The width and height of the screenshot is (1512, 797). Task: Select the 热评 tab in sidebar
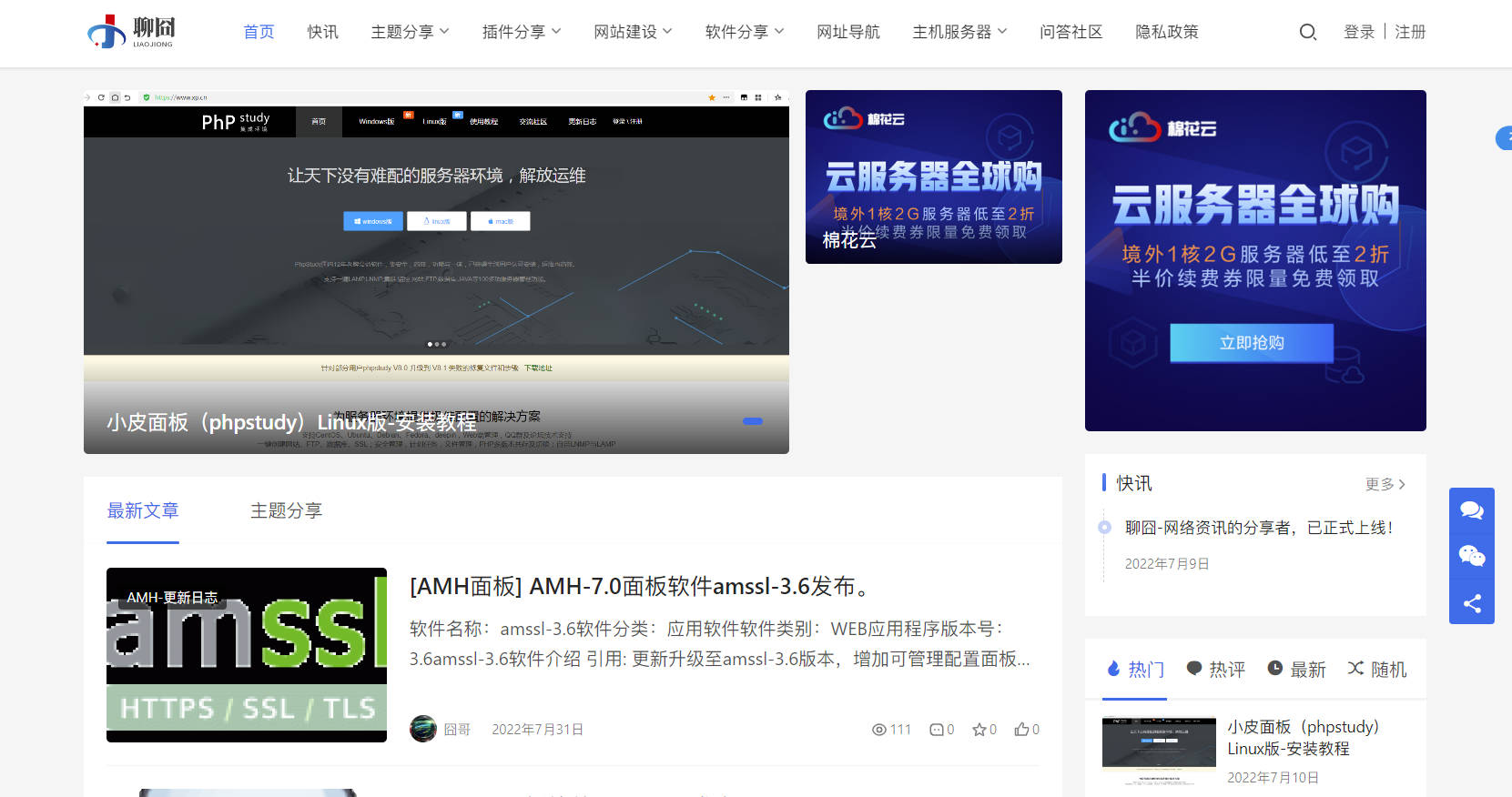click(1215, 670)
